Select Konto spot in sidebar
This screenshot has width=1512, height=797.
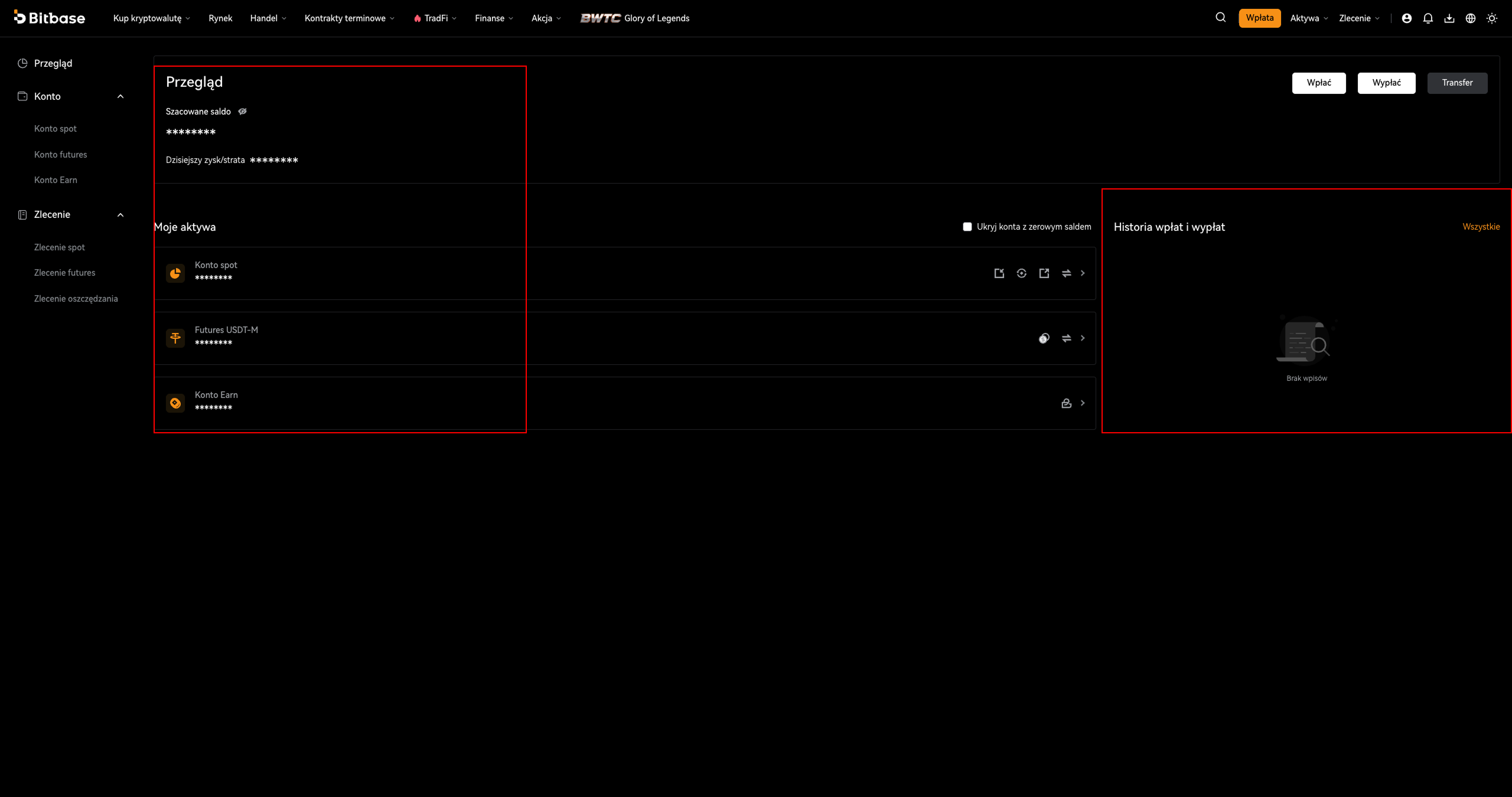click(x=56, y=129)
